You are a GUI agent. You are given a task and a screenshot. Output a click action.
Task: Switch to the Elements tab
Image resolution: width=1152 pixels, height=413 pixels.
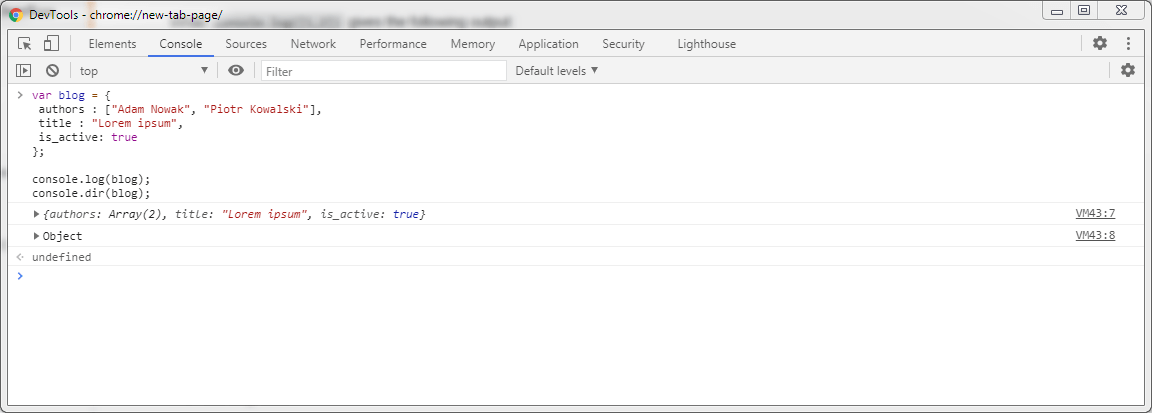tap(112, 44)
